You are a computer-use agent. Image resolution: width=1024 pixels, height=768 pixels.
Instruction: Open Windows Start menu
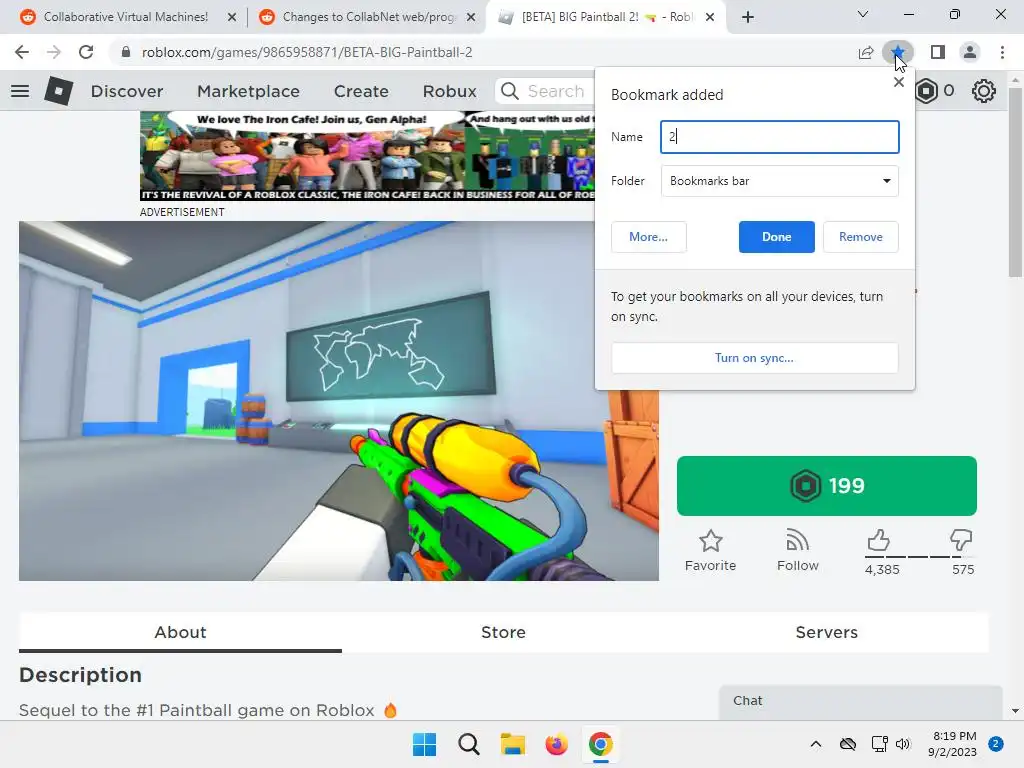[x=424, y=744]
